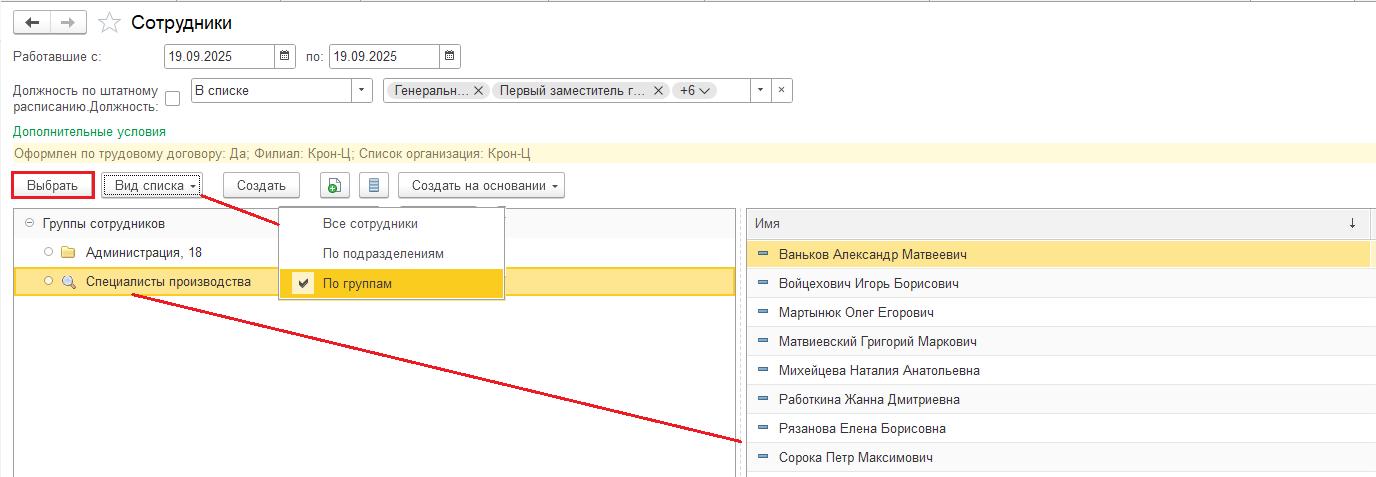Remove the 'Генеральн…' position tag
The image size is (1376, 477).
(478, 91)
